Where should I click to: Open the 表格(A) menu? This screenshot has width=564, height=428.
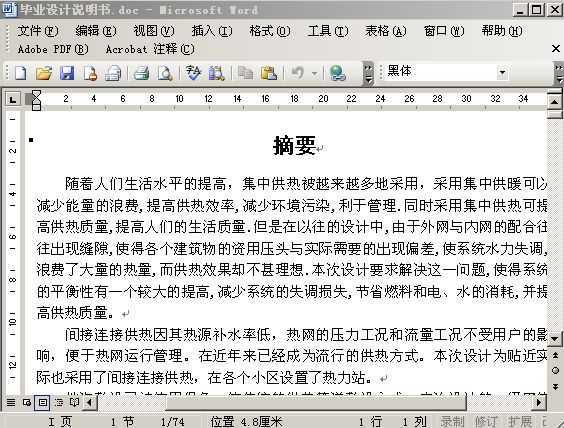pos(386,31)
